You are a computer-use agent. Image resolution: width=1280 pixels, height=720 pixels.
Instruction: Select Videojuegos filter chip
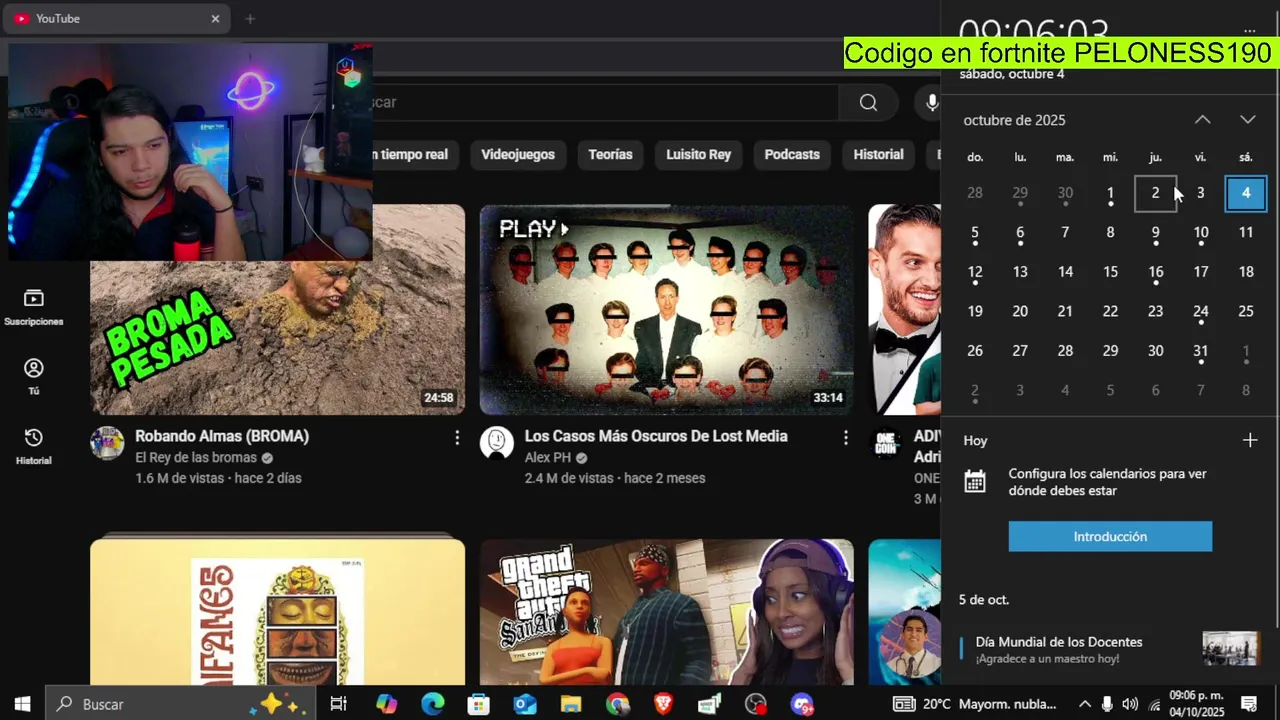(518, 155)
